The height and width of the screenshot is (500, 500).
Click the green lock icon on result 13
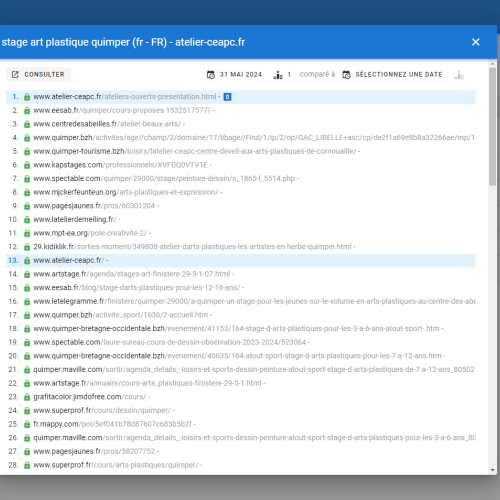tap(27, 260)
